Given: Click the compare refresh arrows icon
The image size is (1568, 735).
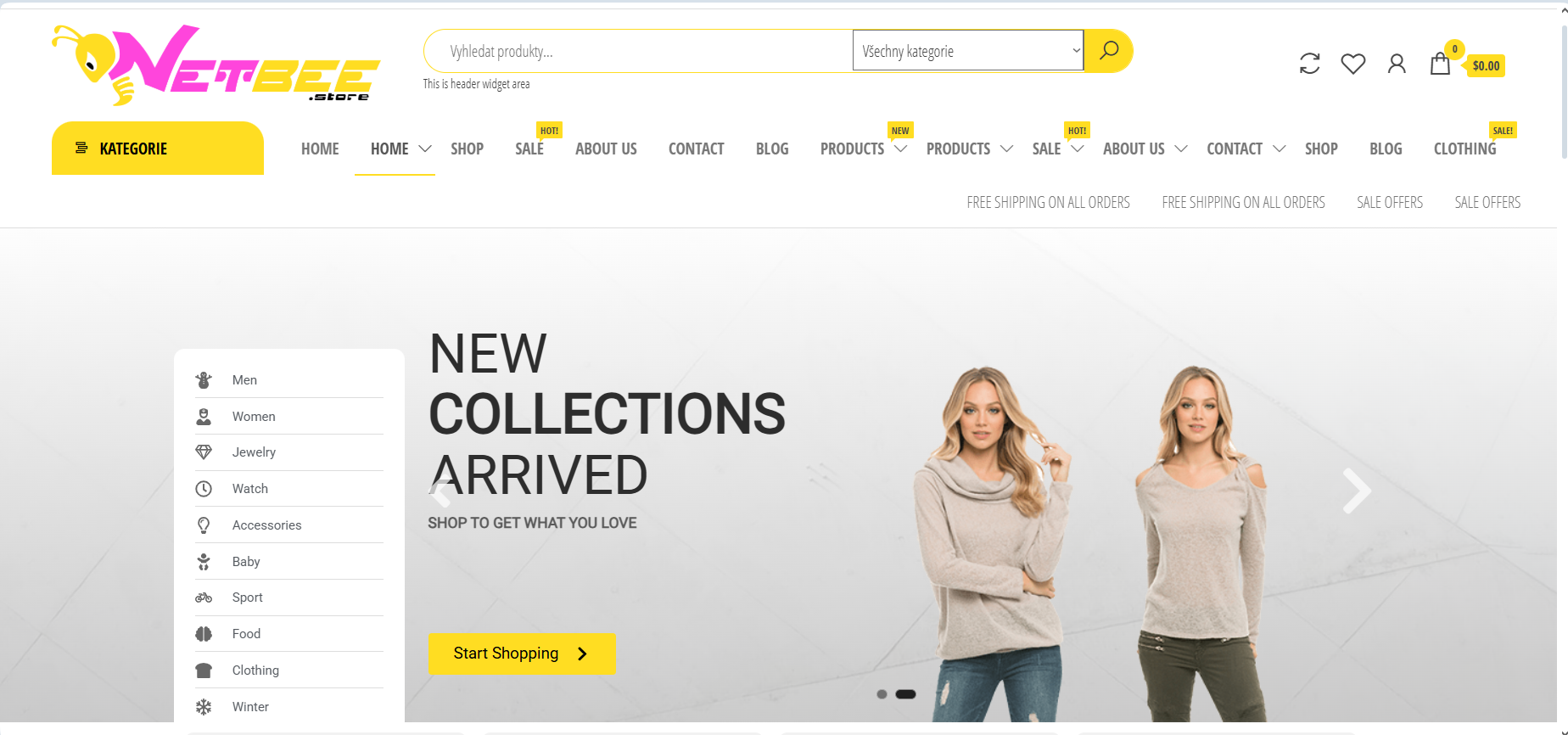Looking at the screenshot, I should (1309, 64).
